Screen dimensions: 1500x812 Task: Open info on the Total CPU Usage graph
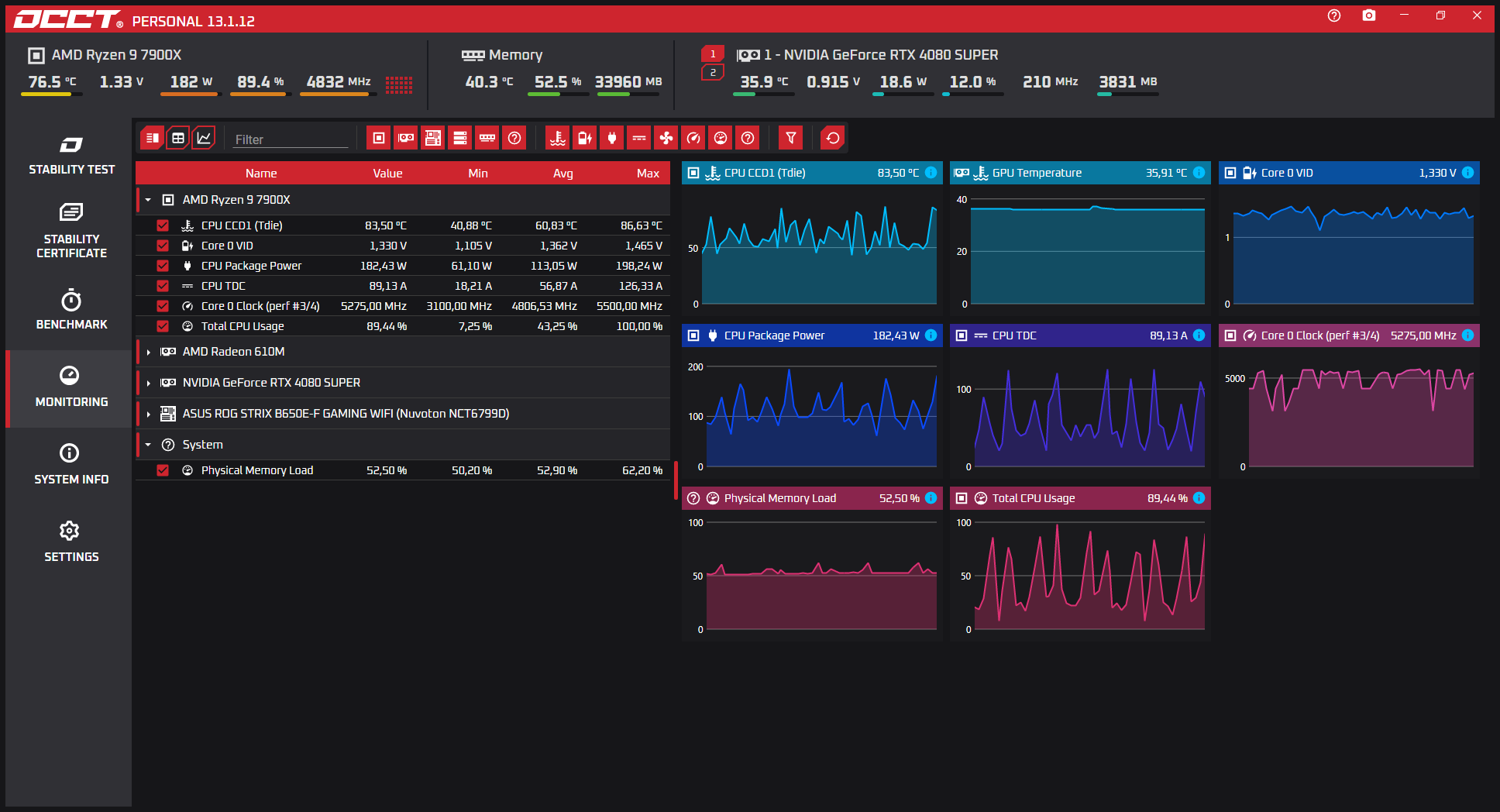point(1199,498)
